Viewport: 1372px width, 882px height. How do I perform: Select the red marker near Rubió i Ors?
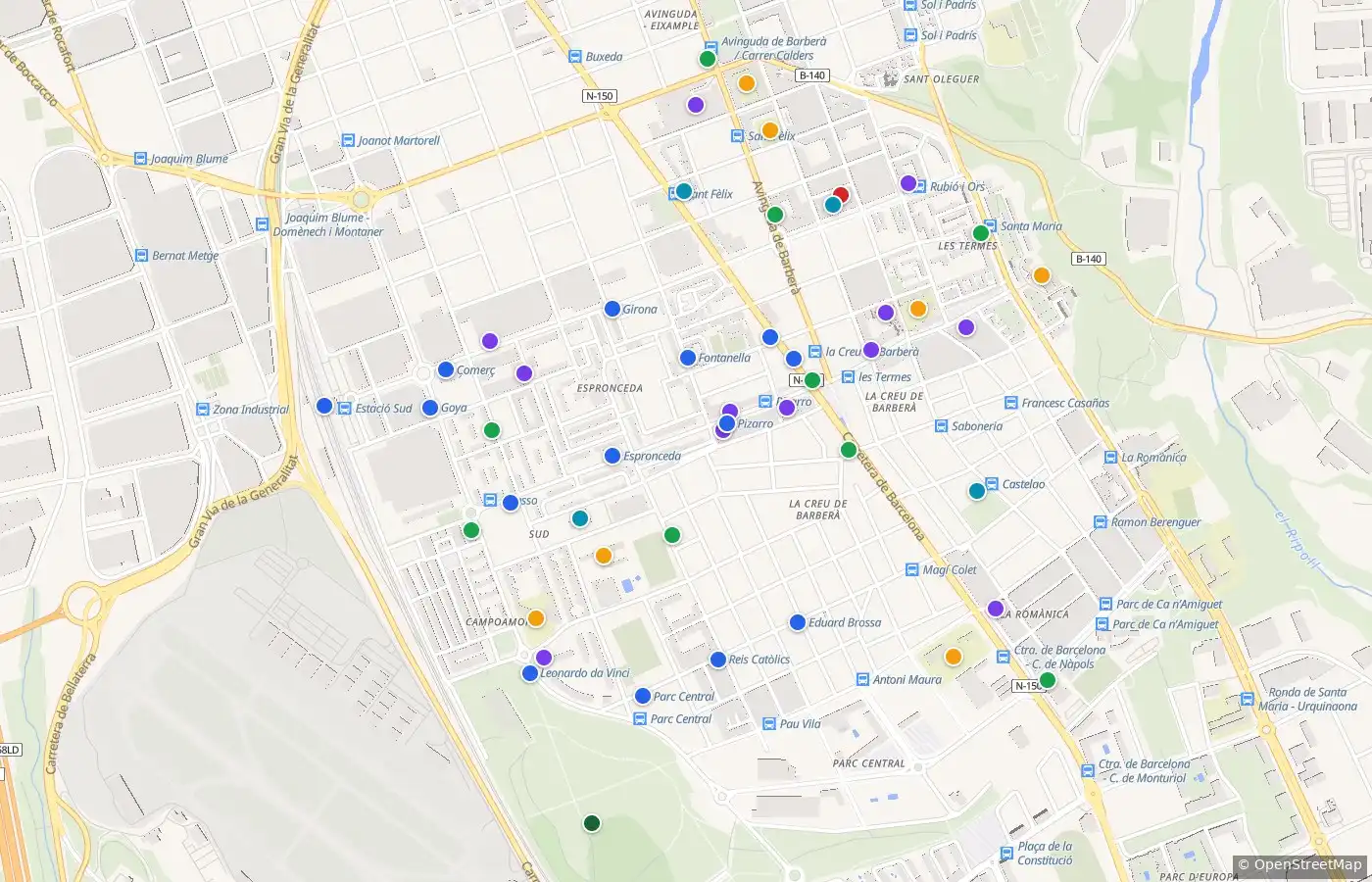tap(841, 195)
